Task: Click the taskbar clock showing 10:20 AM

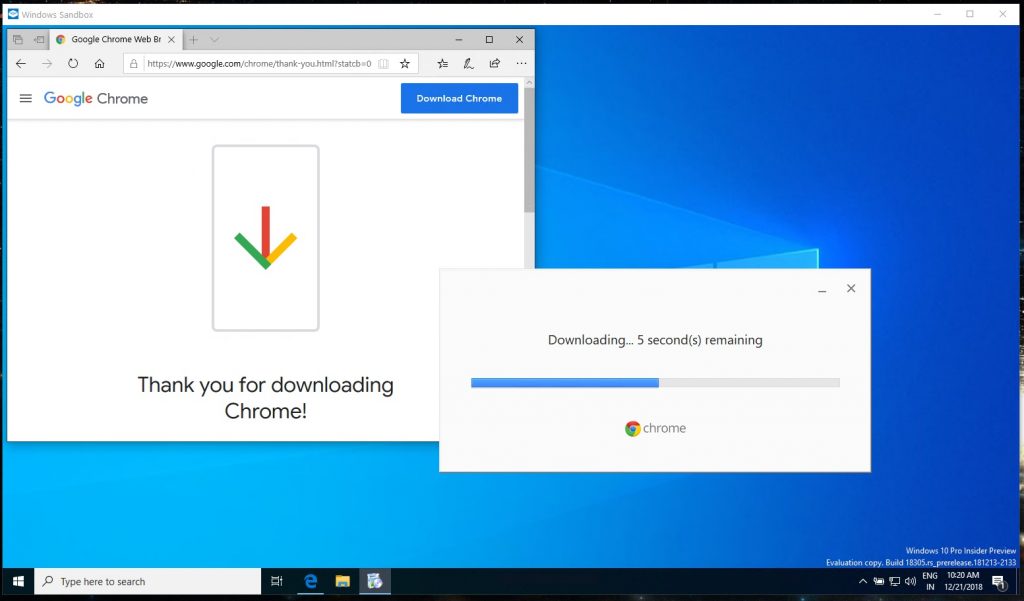Action: 963,581
